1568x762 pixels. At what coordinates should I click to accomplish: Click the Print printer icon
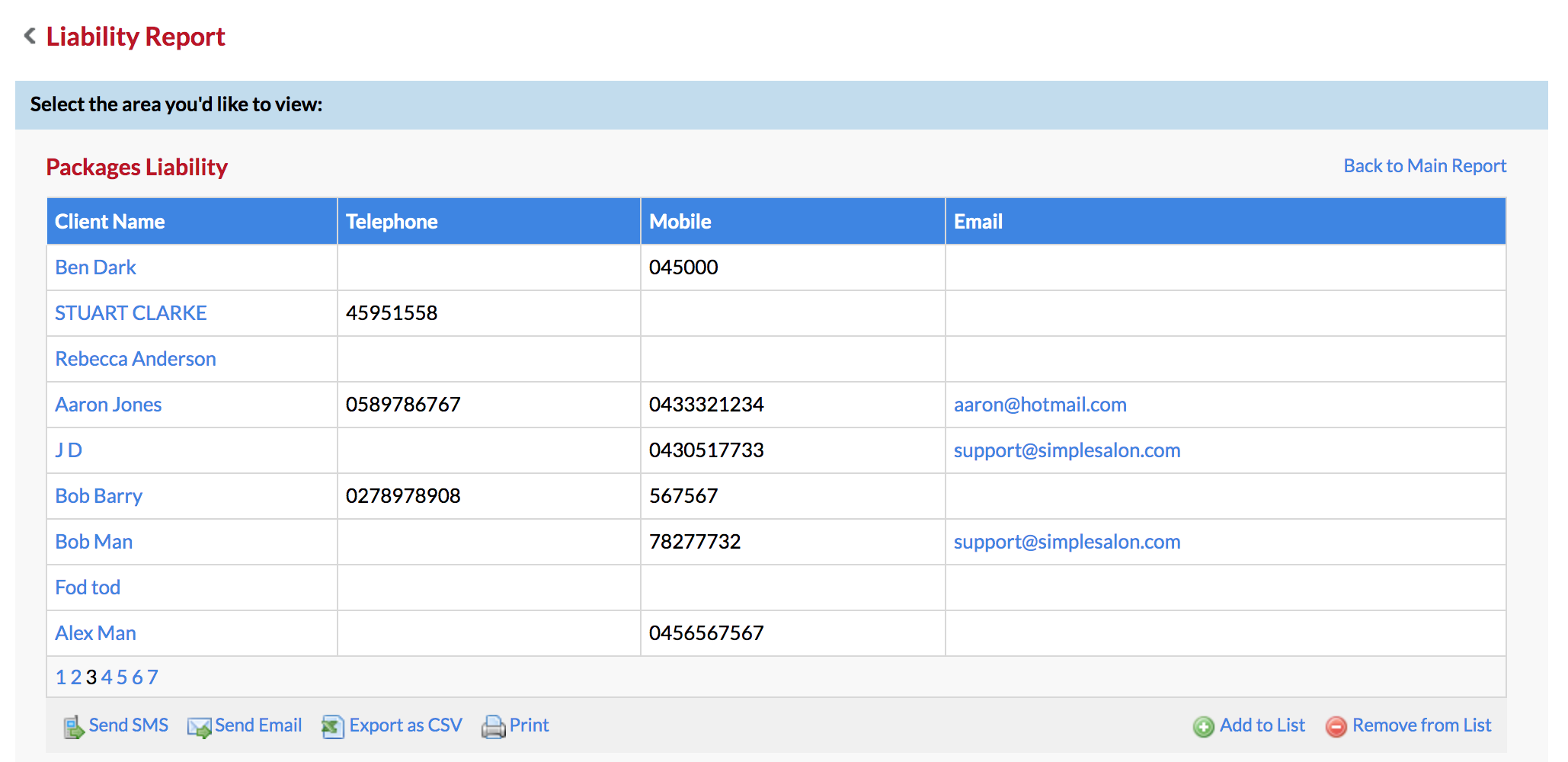click(493, 727)
